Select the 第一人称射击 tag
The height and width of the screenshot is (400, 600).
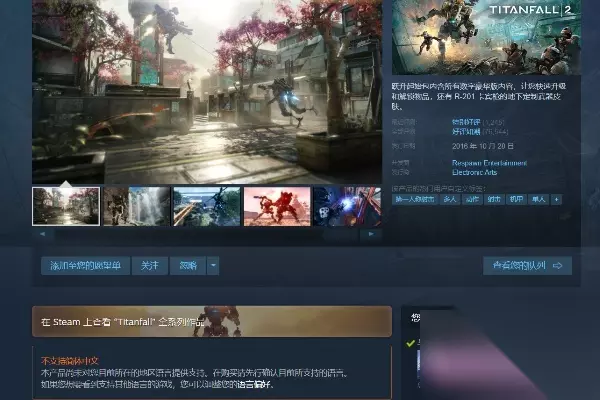415,199
